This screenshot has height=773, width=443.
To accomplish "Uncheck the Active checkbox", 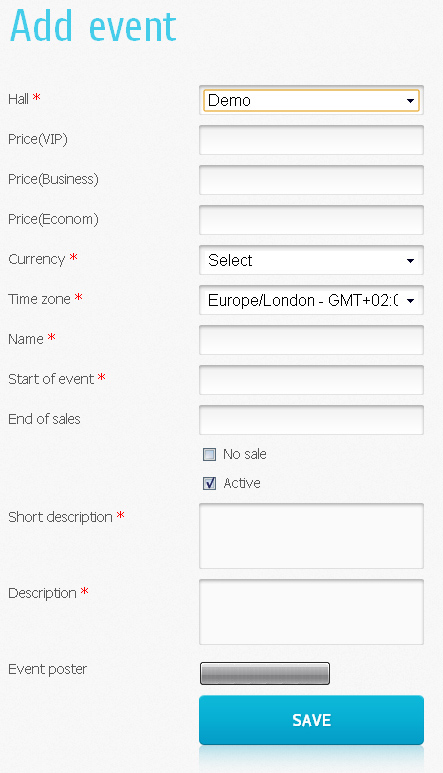I will (x=209, y=483).
